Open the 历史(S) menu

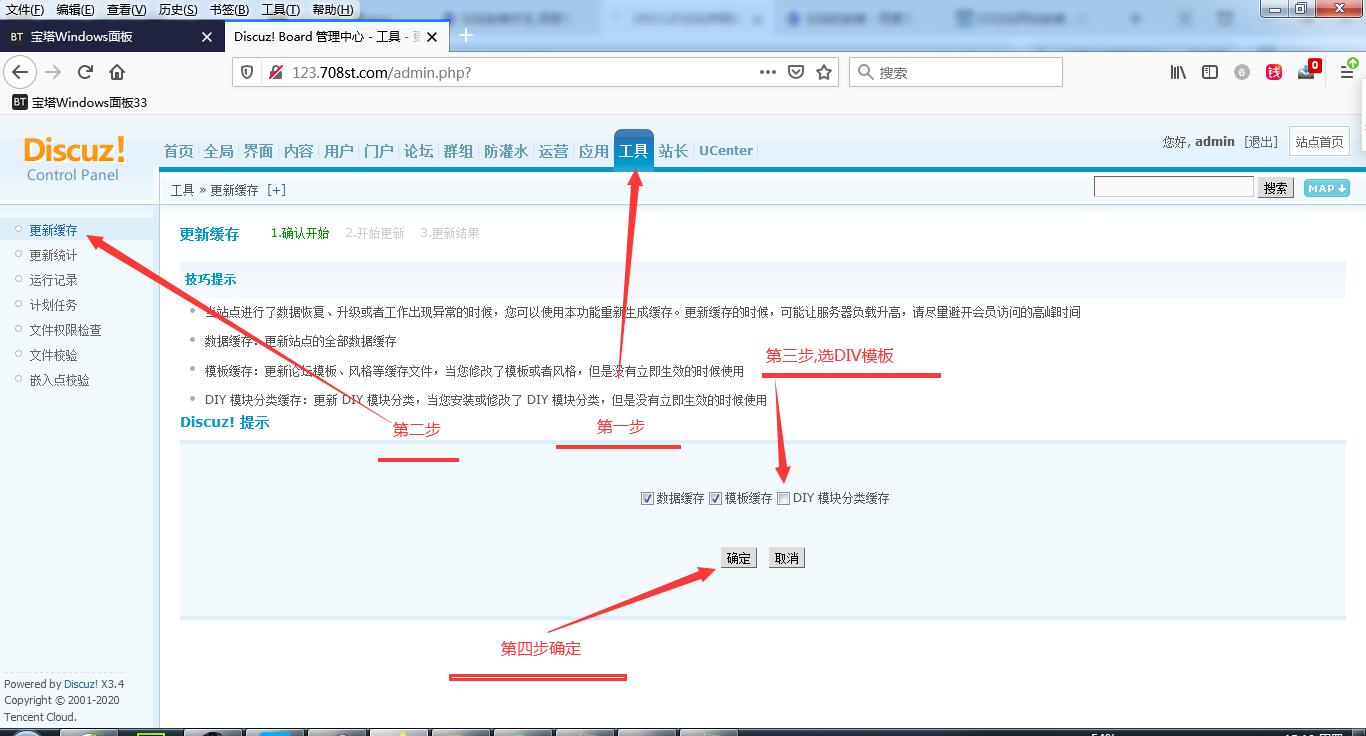click(x=178, y=9)
